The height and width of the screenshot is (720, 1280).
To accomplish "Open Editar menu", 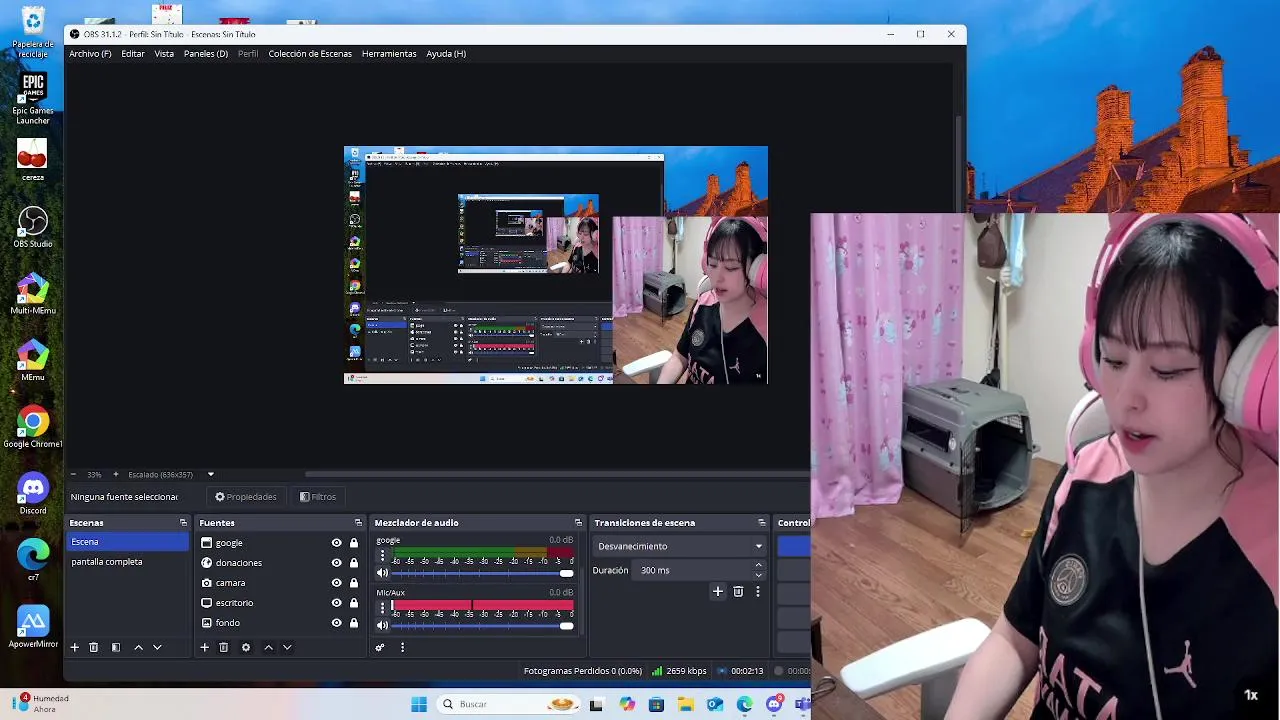I will tap(133, 54).
